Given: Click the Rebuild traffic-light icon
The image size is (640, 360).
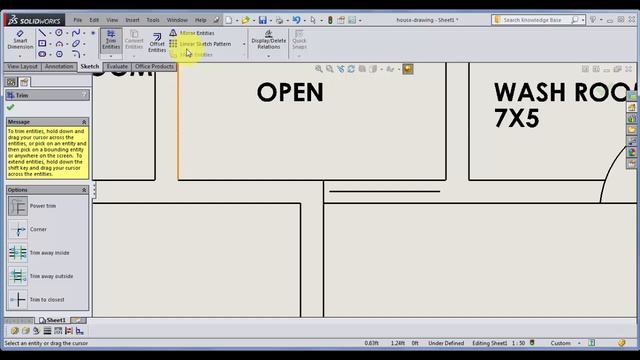Looking at the screenshot, I should [330, 20].
